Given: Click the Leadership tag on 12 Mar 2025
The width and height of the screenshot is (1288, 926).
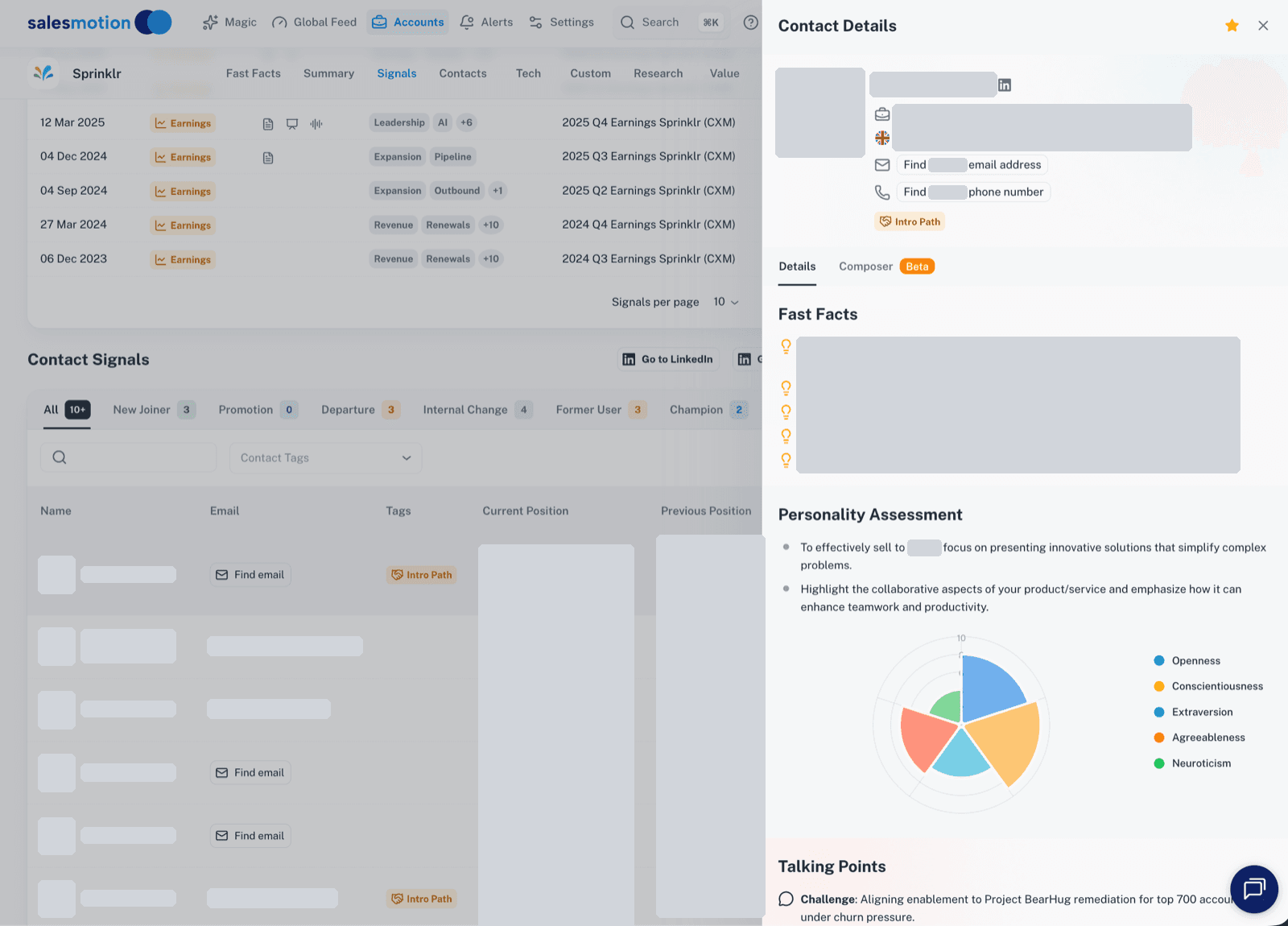Looking at the screenshot, I should (x=399, y=123).
